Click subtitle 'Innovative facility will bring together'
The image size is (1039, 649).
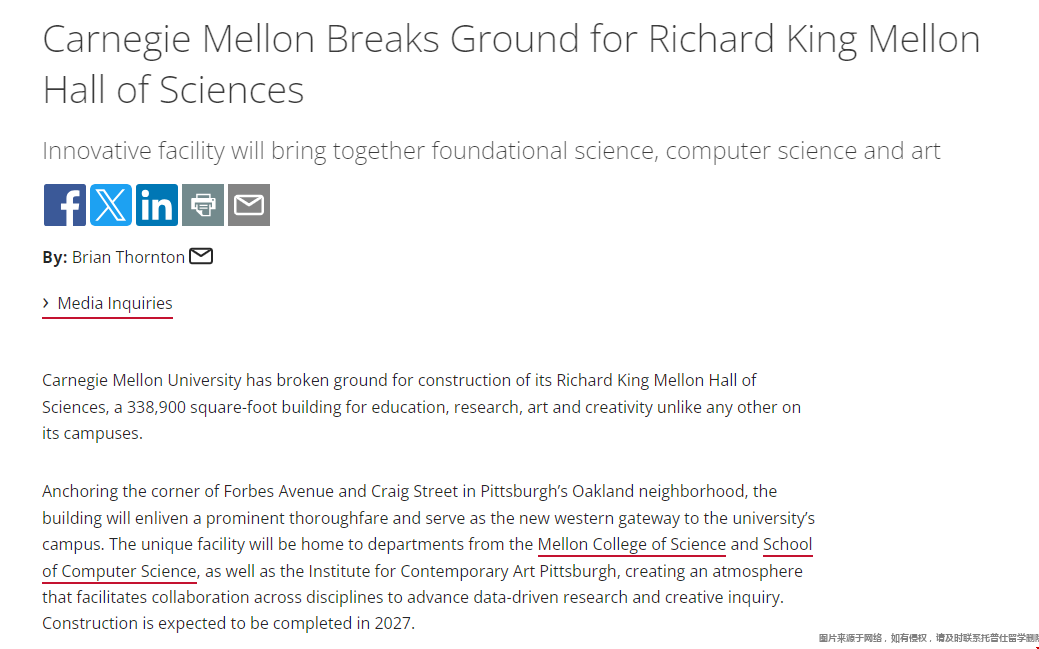pos(234,151)
